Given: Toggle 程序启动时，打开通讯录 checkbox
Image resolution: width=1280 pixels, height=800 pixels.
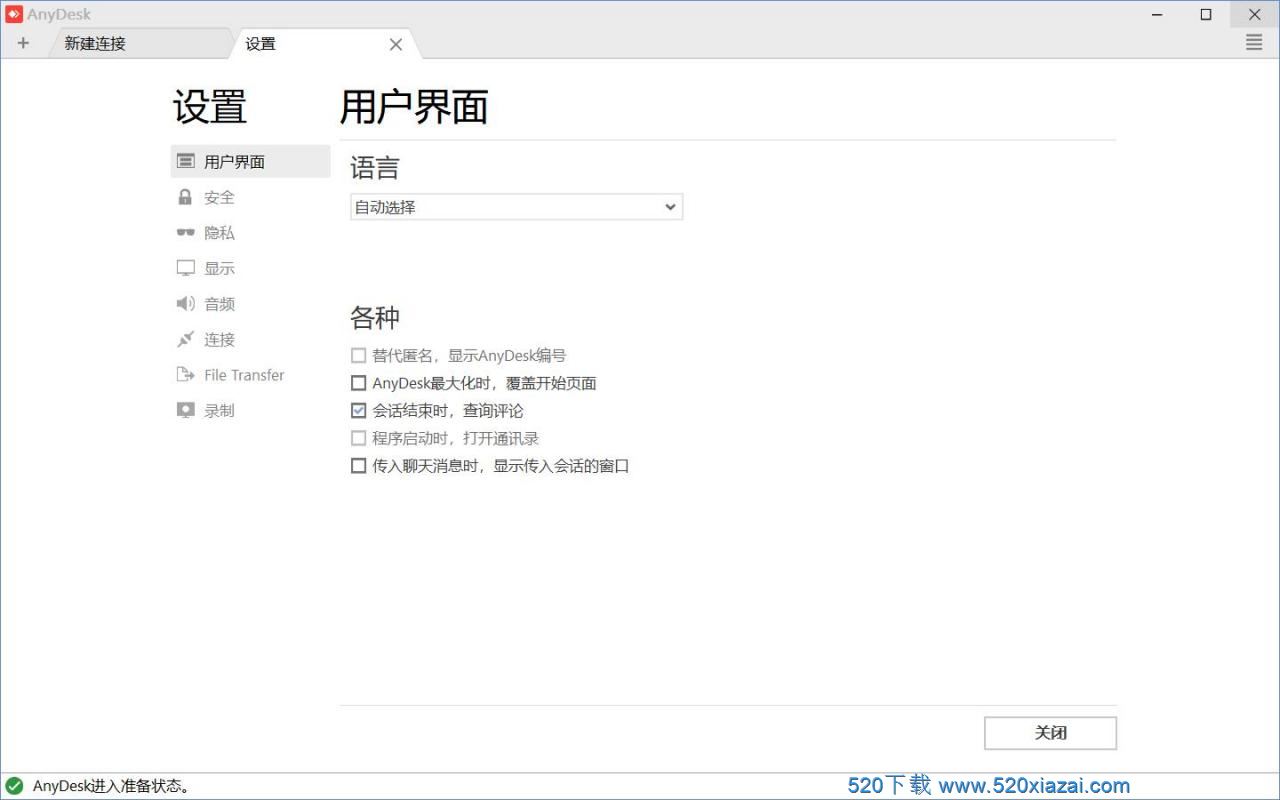Looking at the screenshot, I should coord(358,438).
